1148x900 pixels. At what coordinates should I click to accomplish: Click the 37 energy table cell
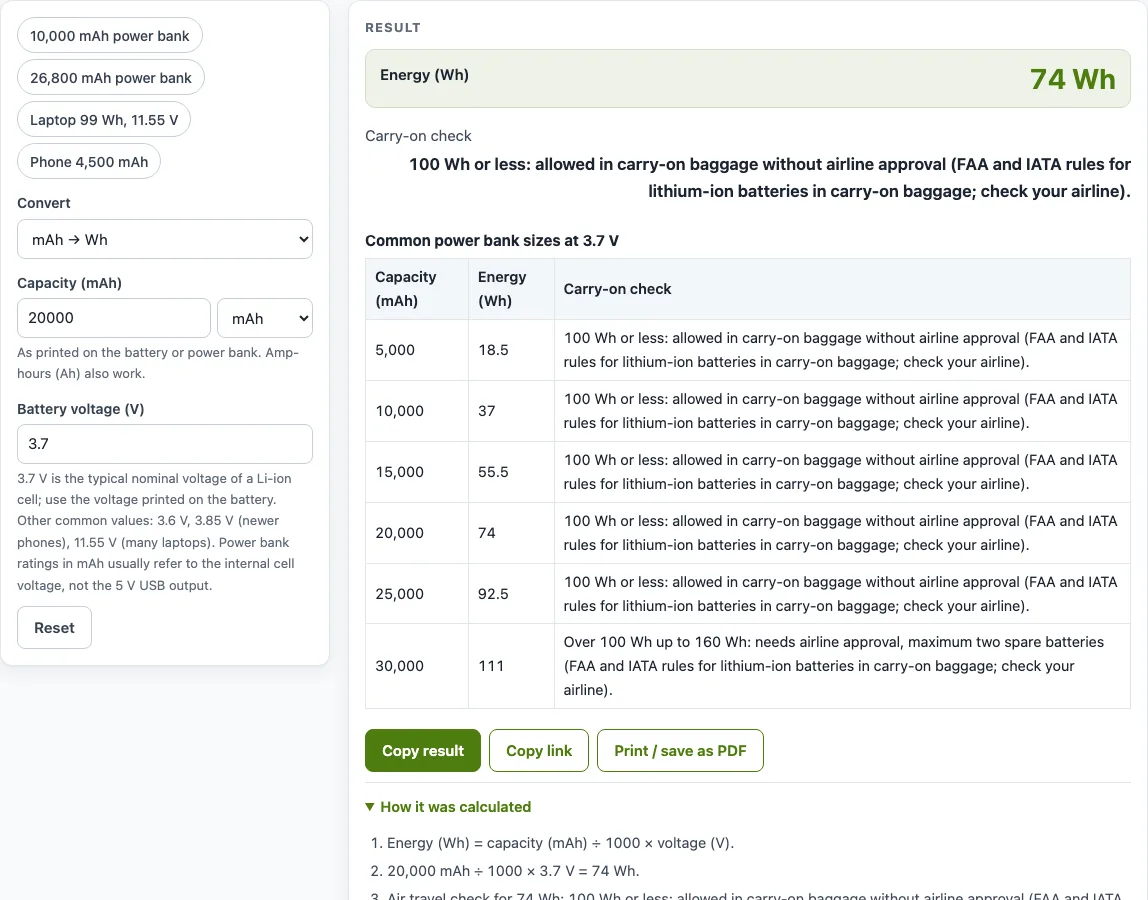tap(511, 411)
